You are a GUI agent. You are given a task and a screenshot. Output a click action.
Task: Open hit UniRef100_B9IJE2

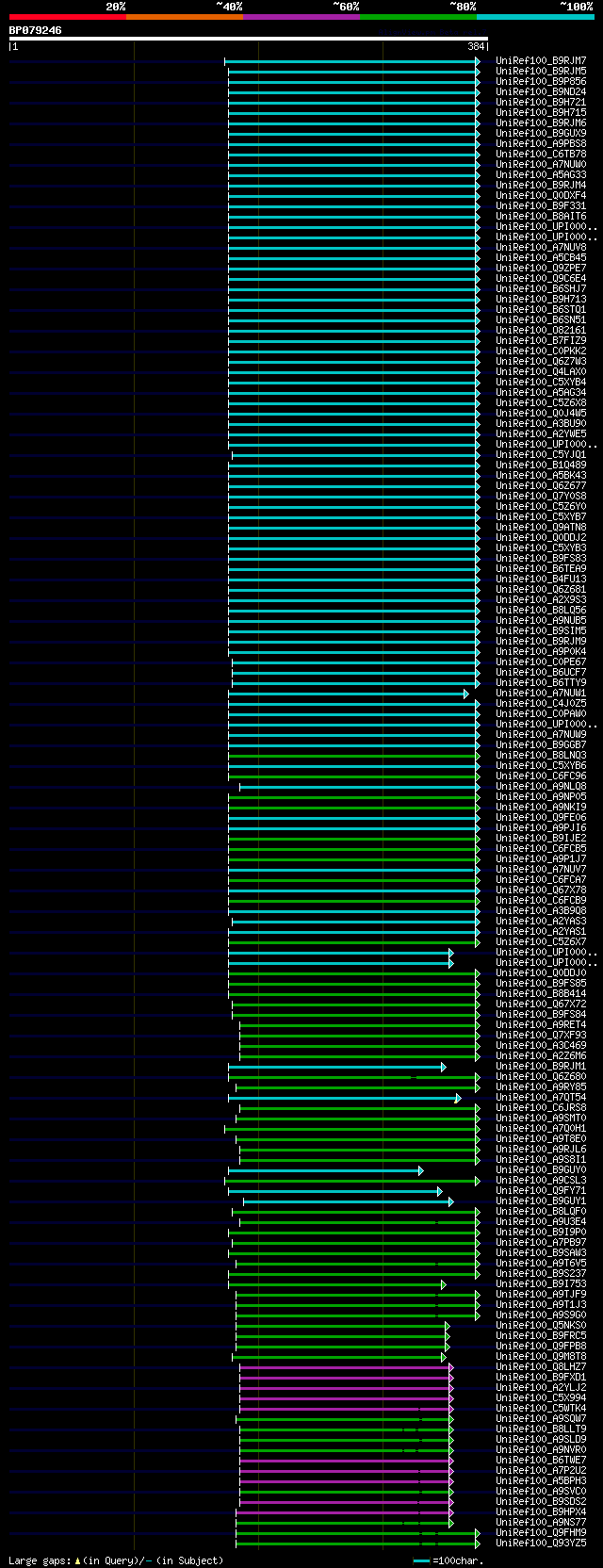coord(541,839)
